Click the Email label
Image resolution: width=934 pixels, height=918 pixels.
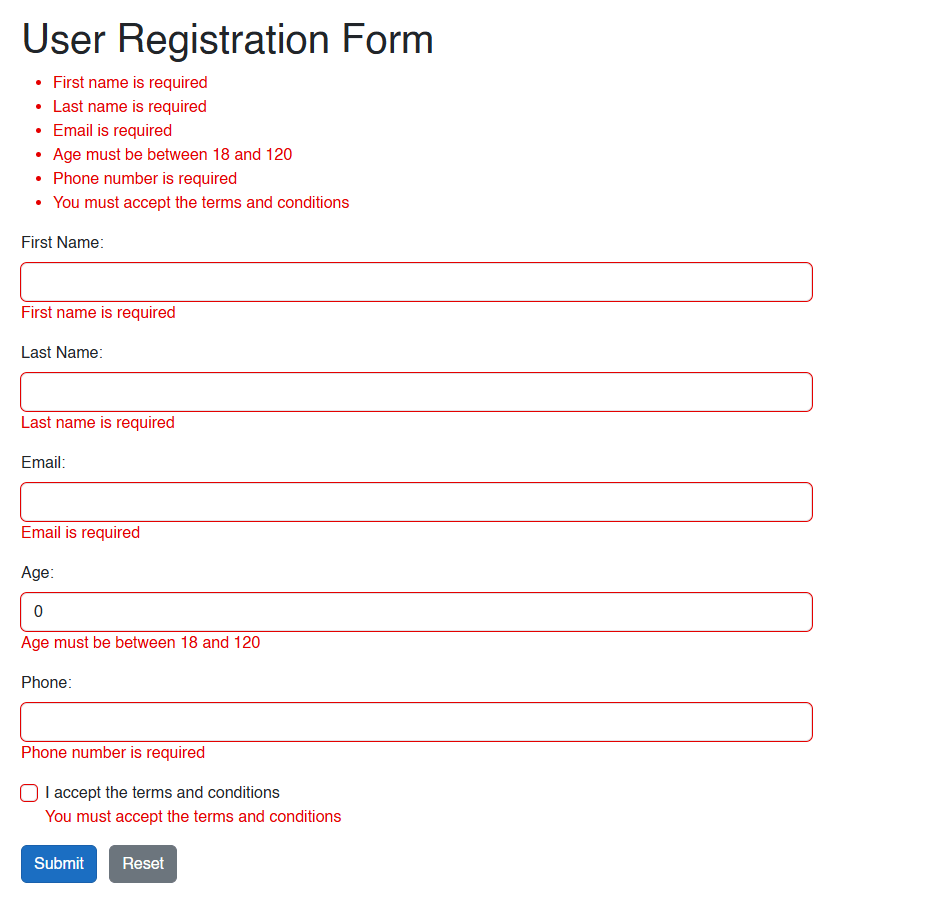(42, 462)
